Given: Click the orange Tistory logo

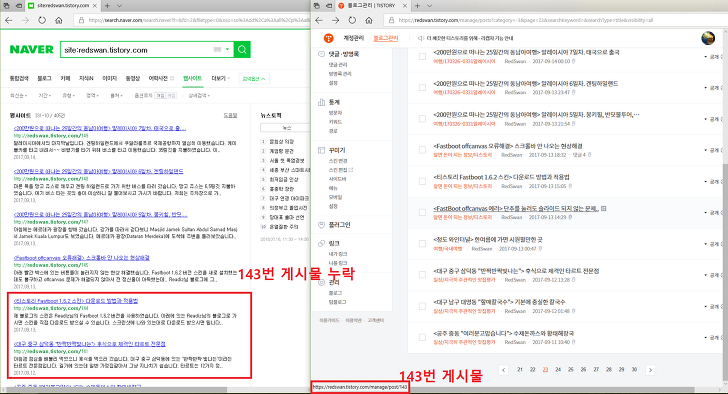Looking at the screenshot, I should [328, 38].
